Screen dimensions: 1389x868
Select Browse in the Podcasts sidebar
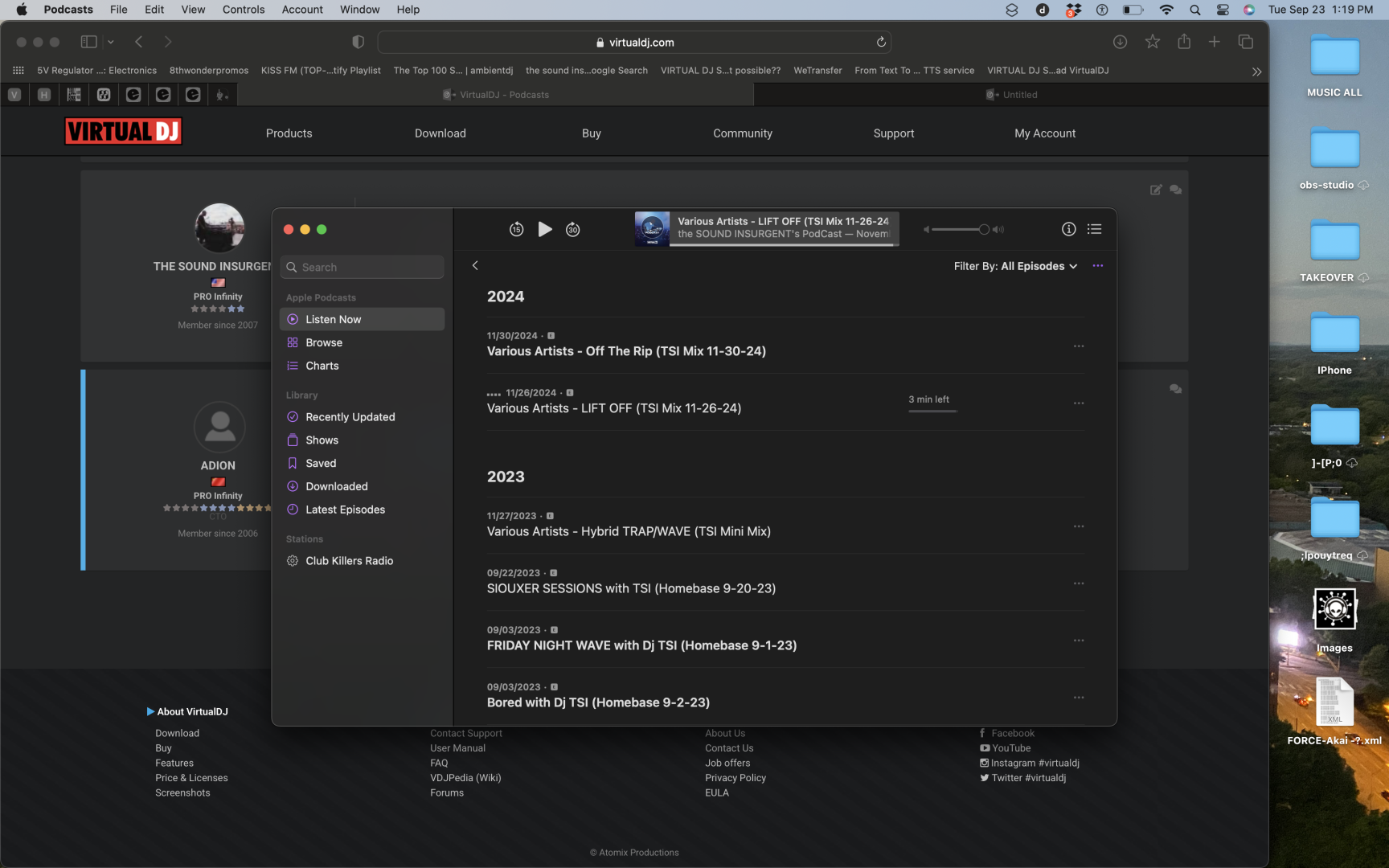[x=324, y=342]
